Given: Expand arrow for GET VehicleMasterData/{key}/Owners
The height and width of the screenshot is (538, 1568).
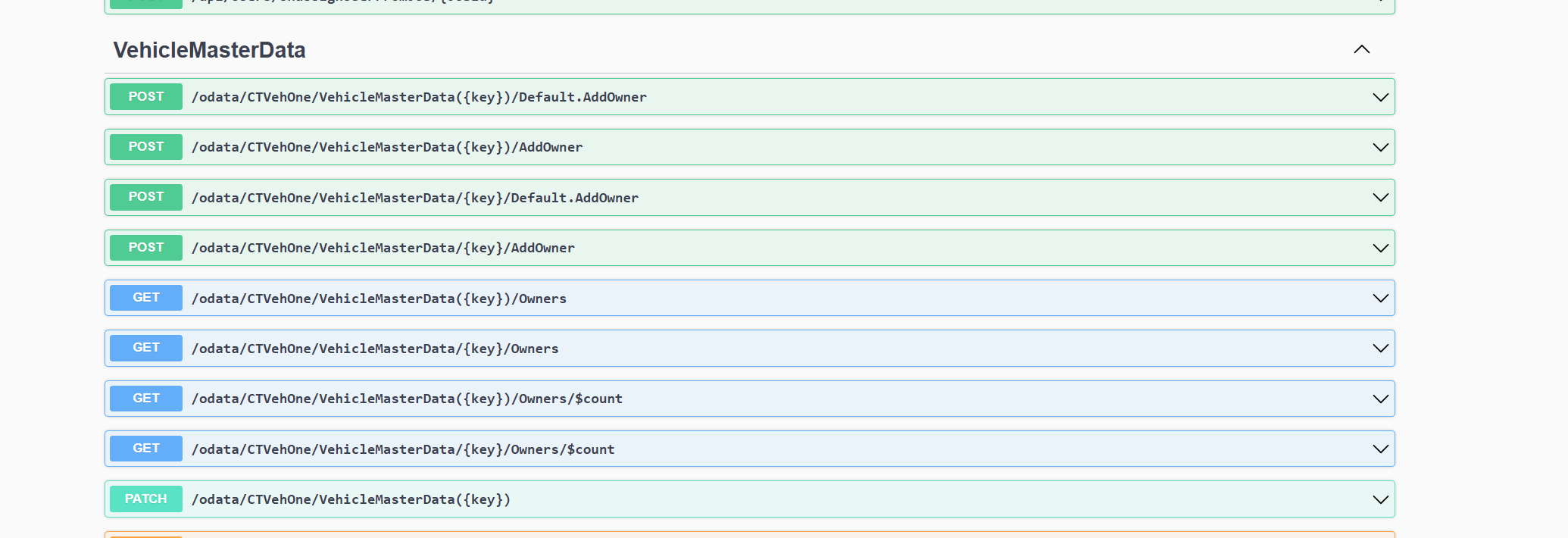Looking at the screenshot, I should [x=1380, y=349].
